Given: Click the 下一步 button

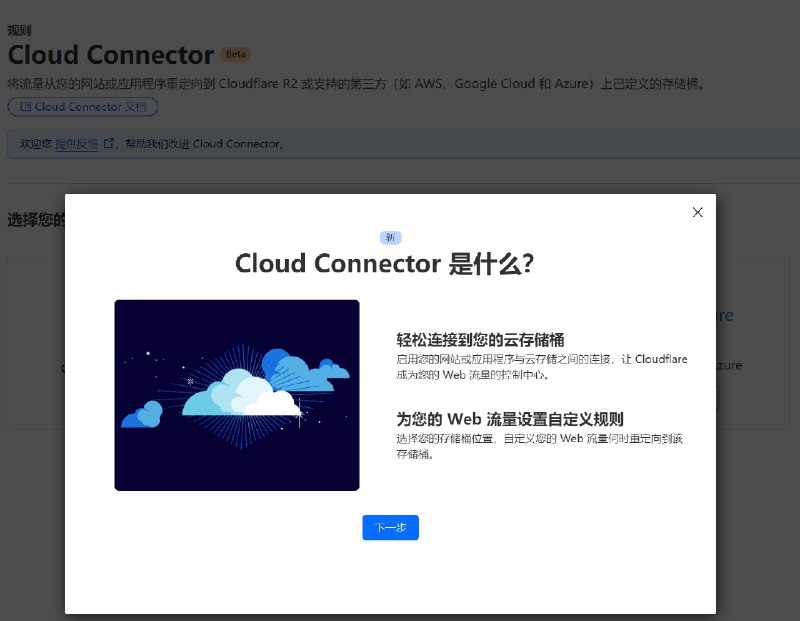Looking at the screenshot, I should tap(390, 527).
